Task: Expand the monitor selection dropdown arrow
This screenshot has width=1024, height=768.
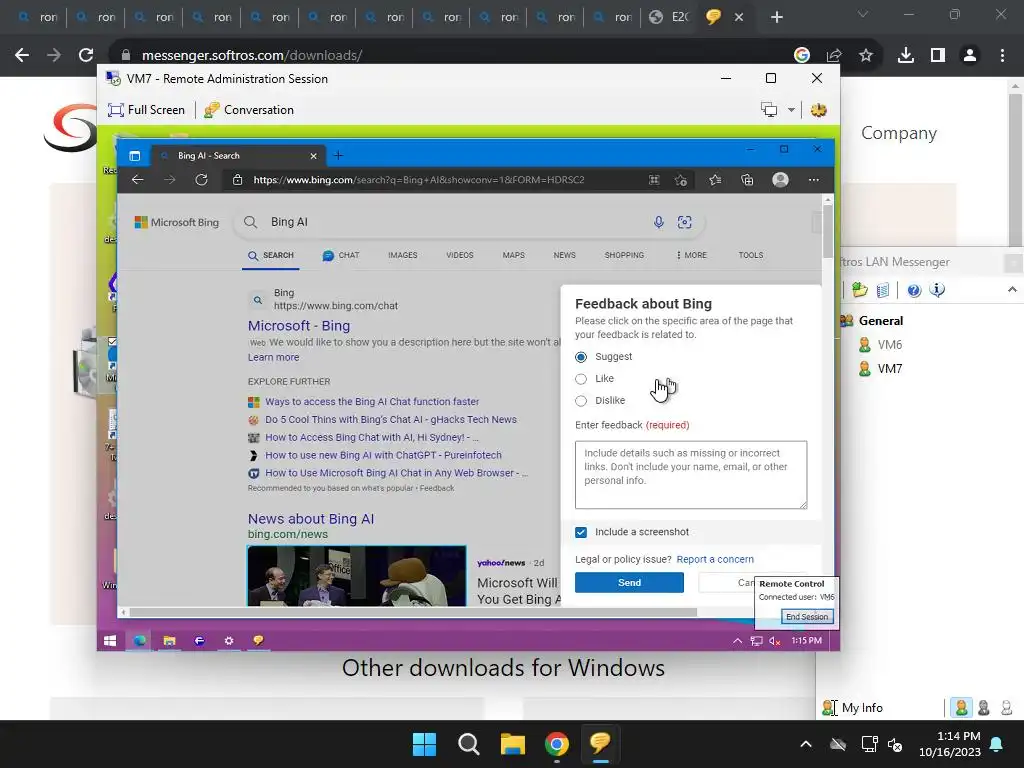Action: point(791,110)
